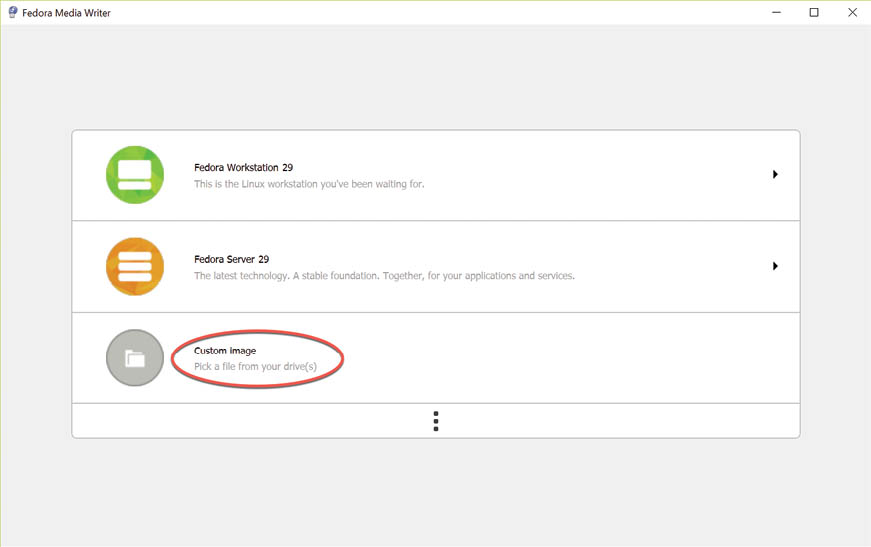This screenshot has height=547, width=871.
Task: Click the Linux workstation description text
Action: pos(309,184)
